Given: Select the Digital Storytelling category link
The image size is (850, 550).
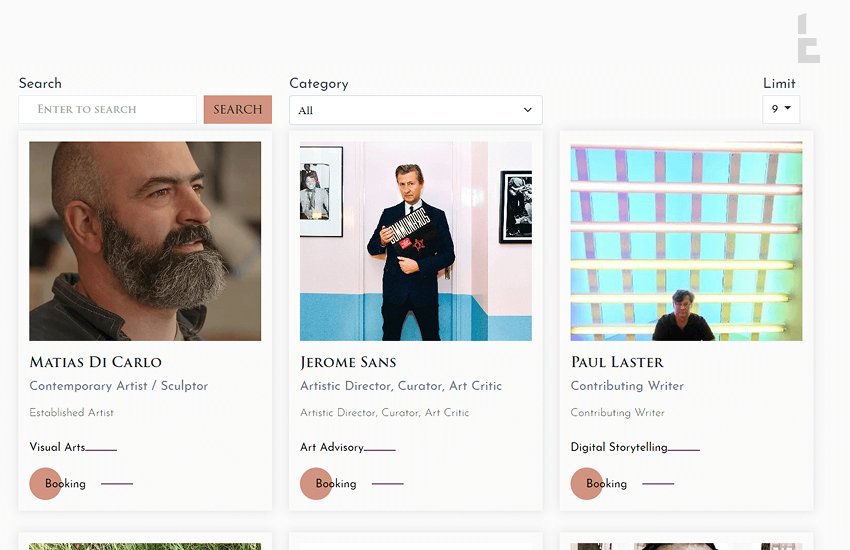Looking at the screenshot, I should tap(619, 447).
